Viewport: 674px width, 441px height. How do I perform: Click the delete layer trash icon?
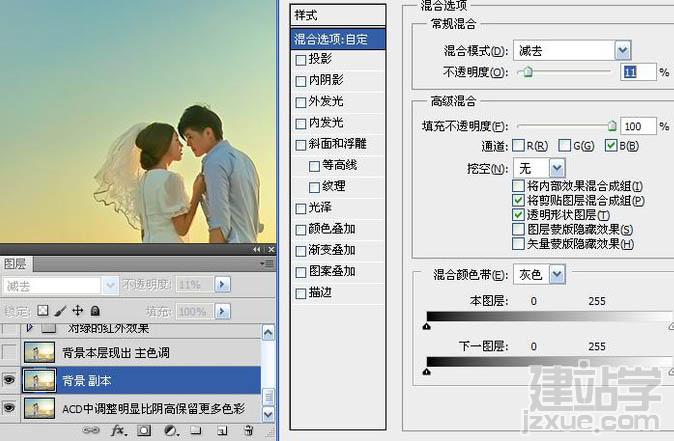point(248,430)
